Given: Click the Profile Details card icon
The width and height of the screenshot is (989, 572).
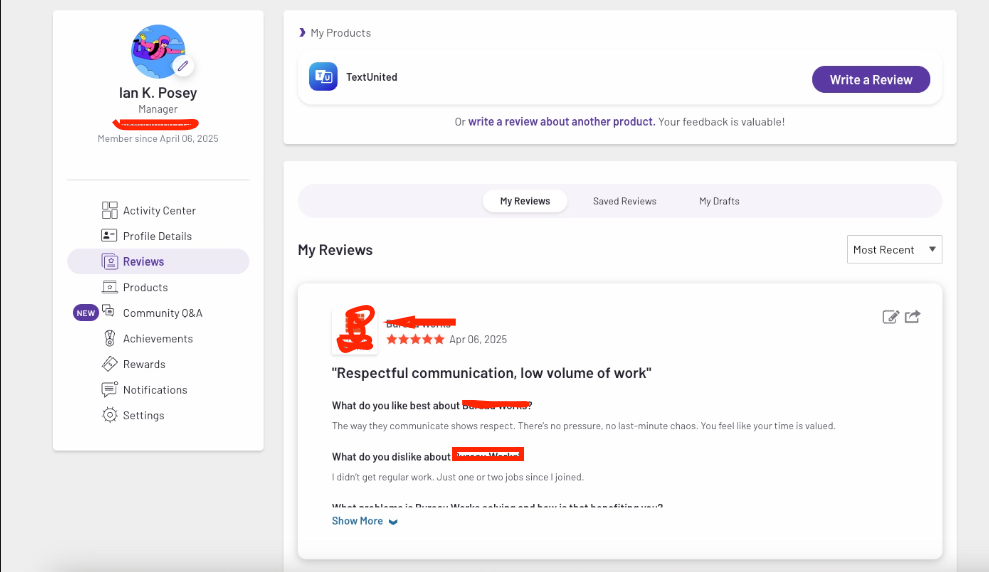Looking at the screenshot, I should click(110, 236).
